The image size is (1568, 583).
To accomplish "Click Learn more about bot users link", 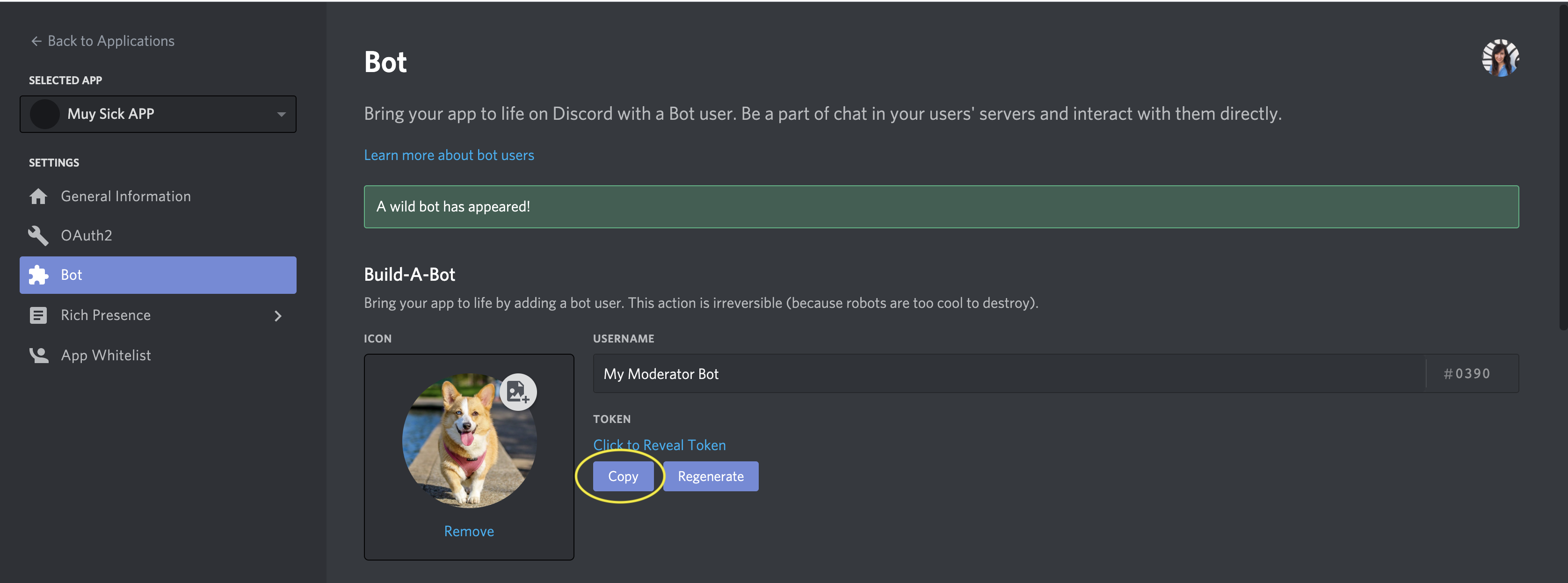I will click(x=448, y=154).
